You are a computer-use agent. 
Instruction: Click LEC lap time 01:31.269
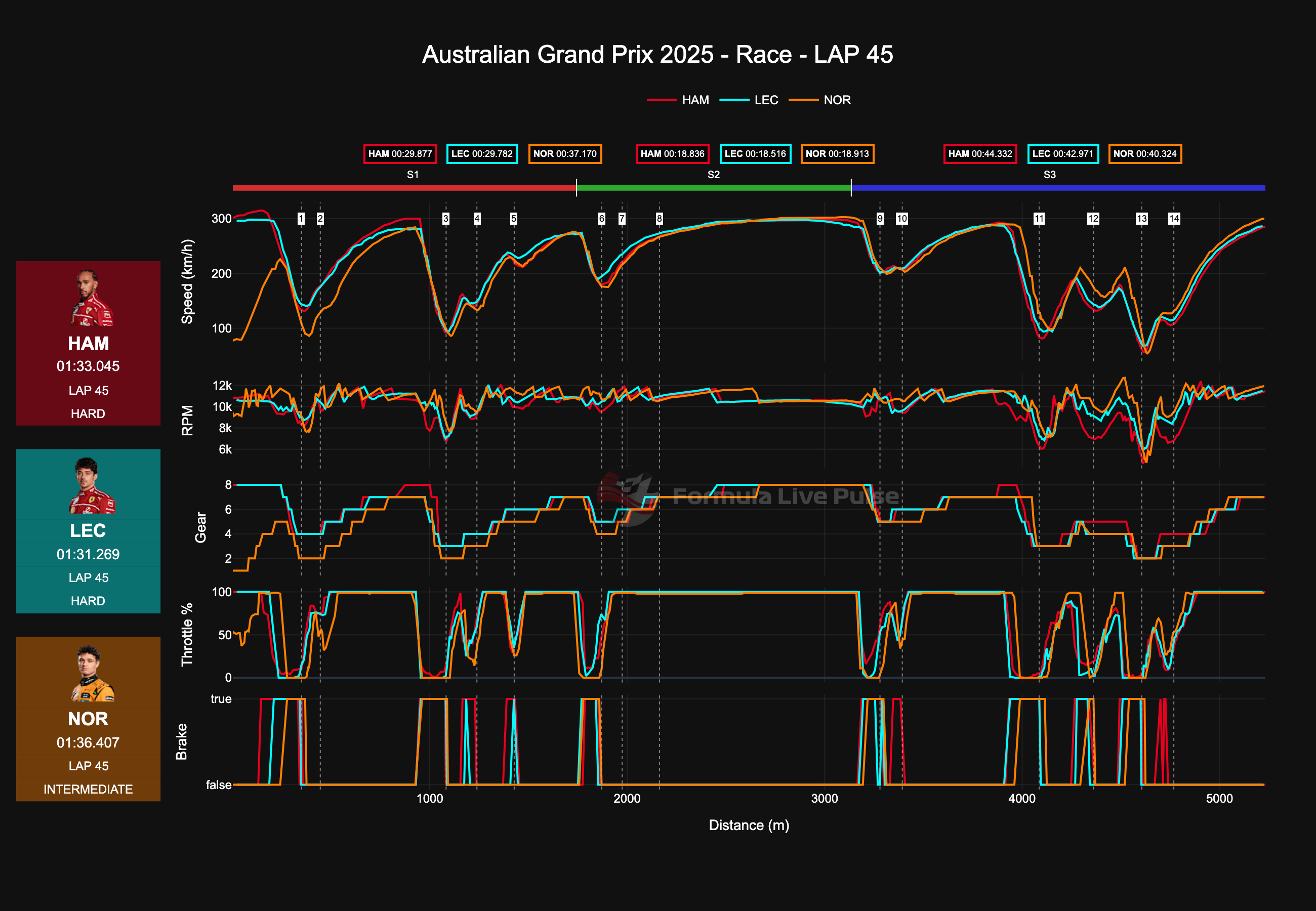point(88,554)
